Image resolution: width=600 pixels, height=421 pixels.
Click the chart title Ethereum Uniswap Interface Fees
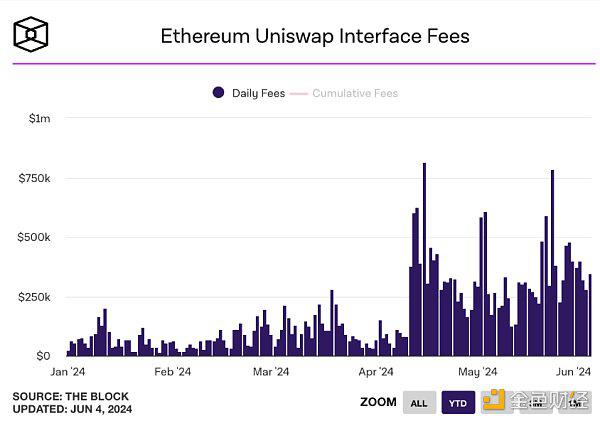click(x=315, y=36)
